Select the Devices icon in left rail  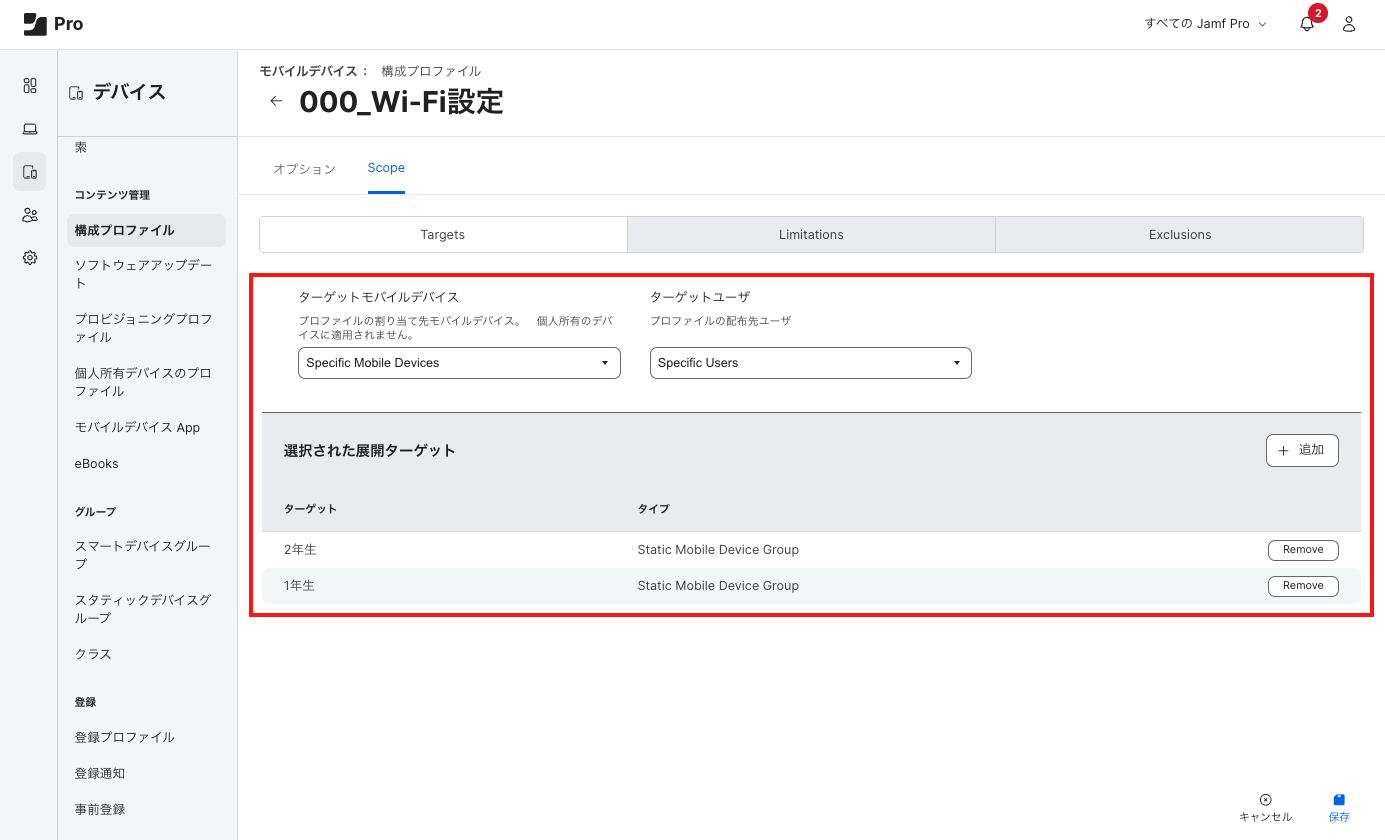point(30,172)
